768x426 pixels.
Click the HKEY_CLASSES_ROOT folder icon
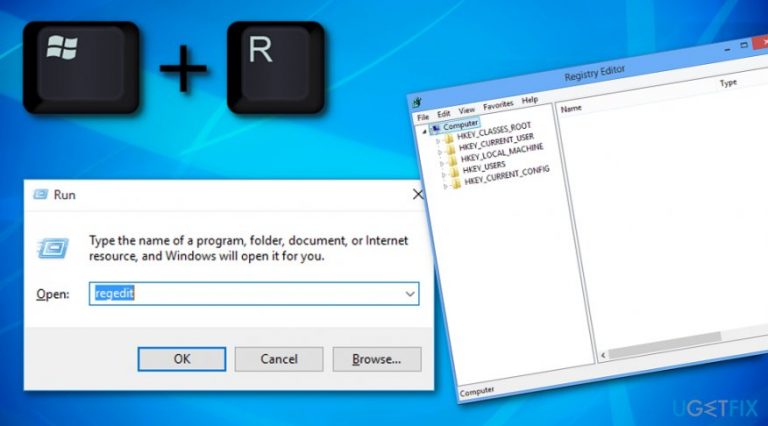point(449,139)
